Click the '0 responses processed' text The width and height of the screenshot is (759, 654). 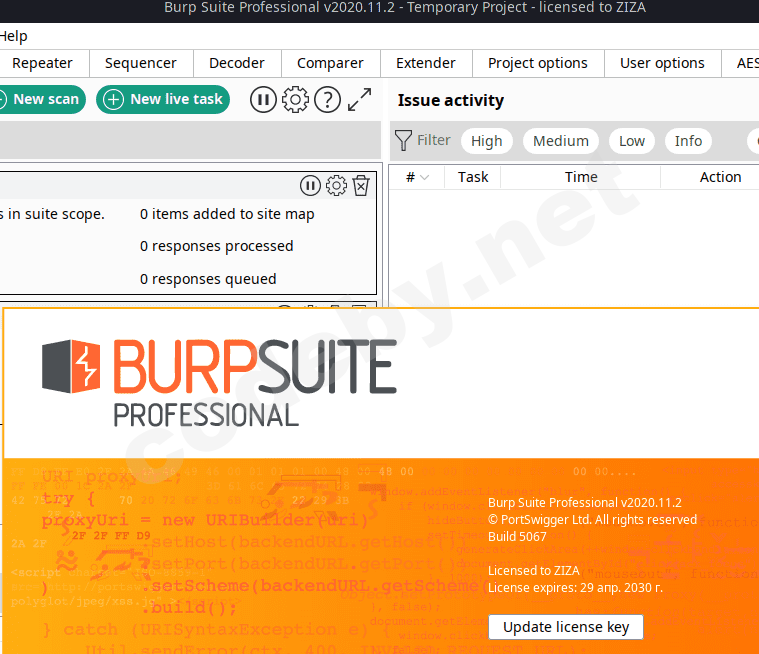216,246
